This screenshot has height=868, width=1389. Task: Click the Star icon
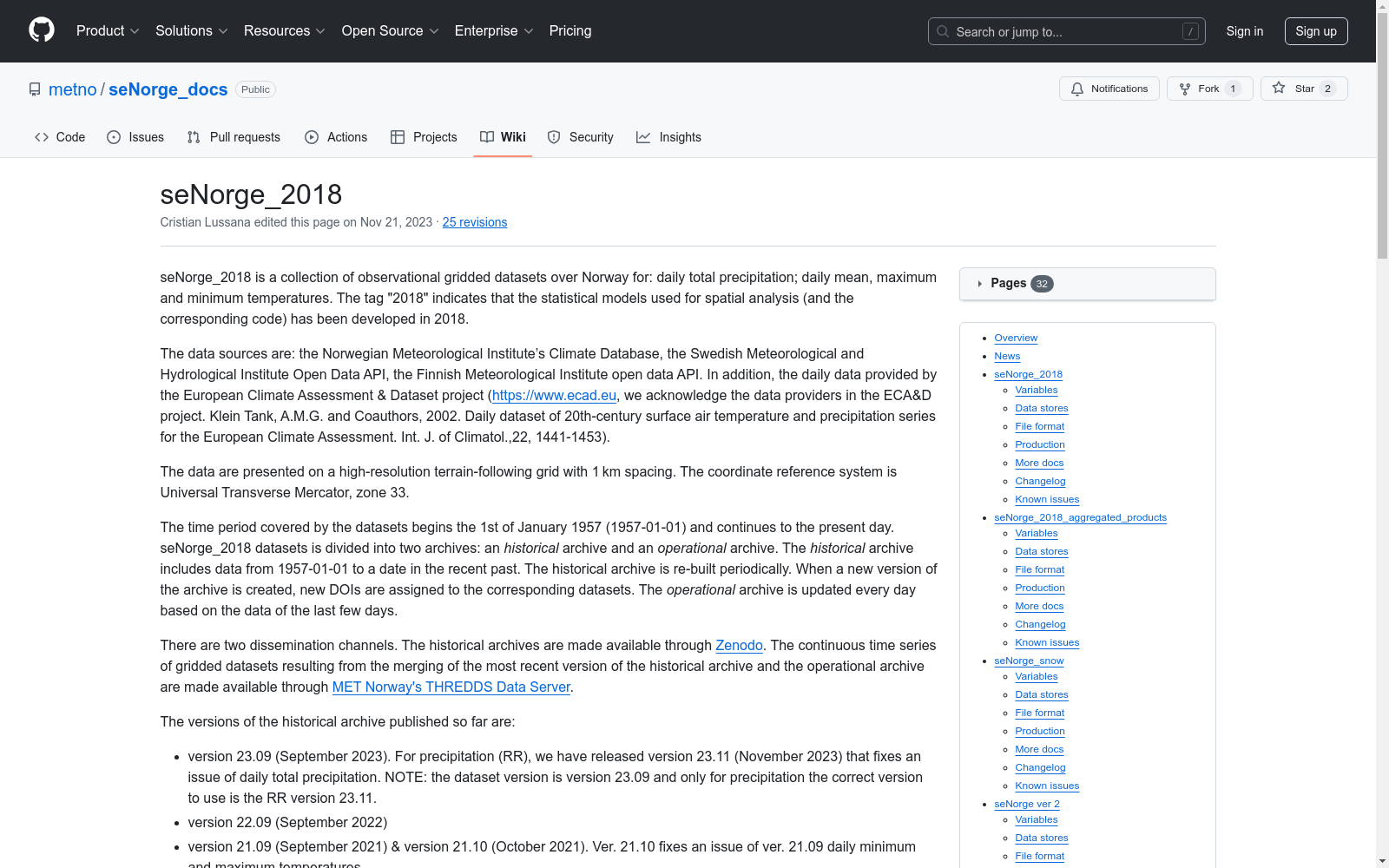click(1279, 88)
